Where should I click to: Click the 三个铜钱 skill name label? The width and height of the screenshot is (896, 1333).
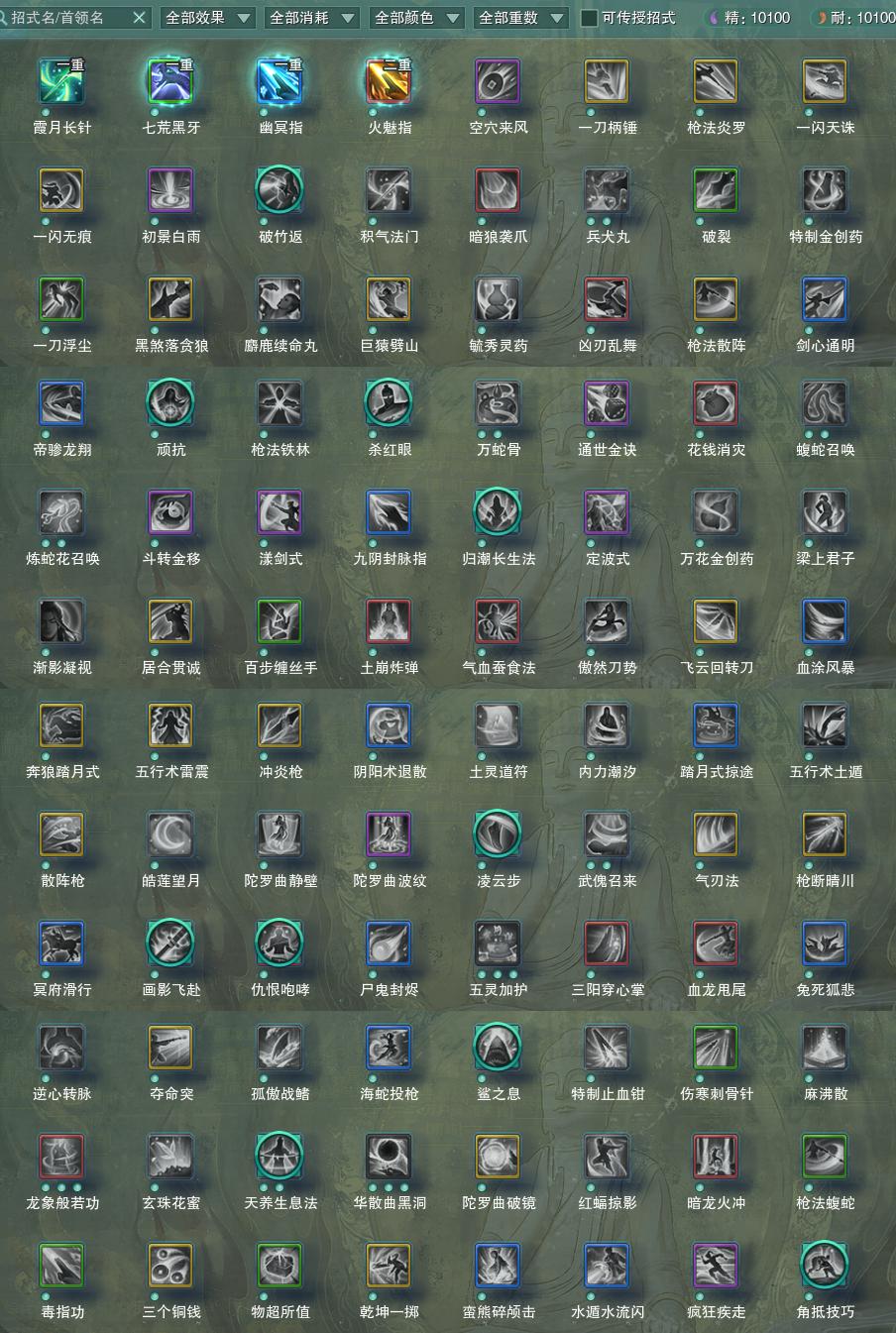(x=171, y=1312)
